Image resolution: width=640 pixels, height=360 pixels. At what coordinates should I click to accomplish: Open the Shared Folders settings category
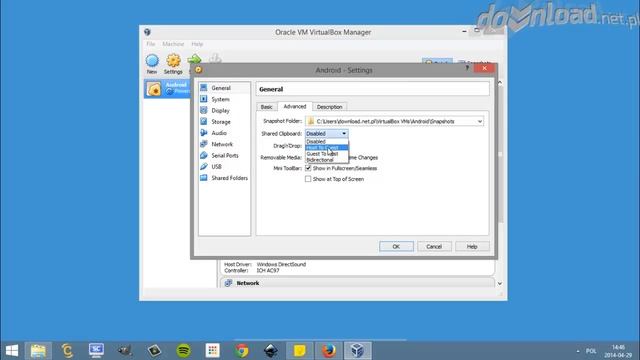tap(229, 178)
